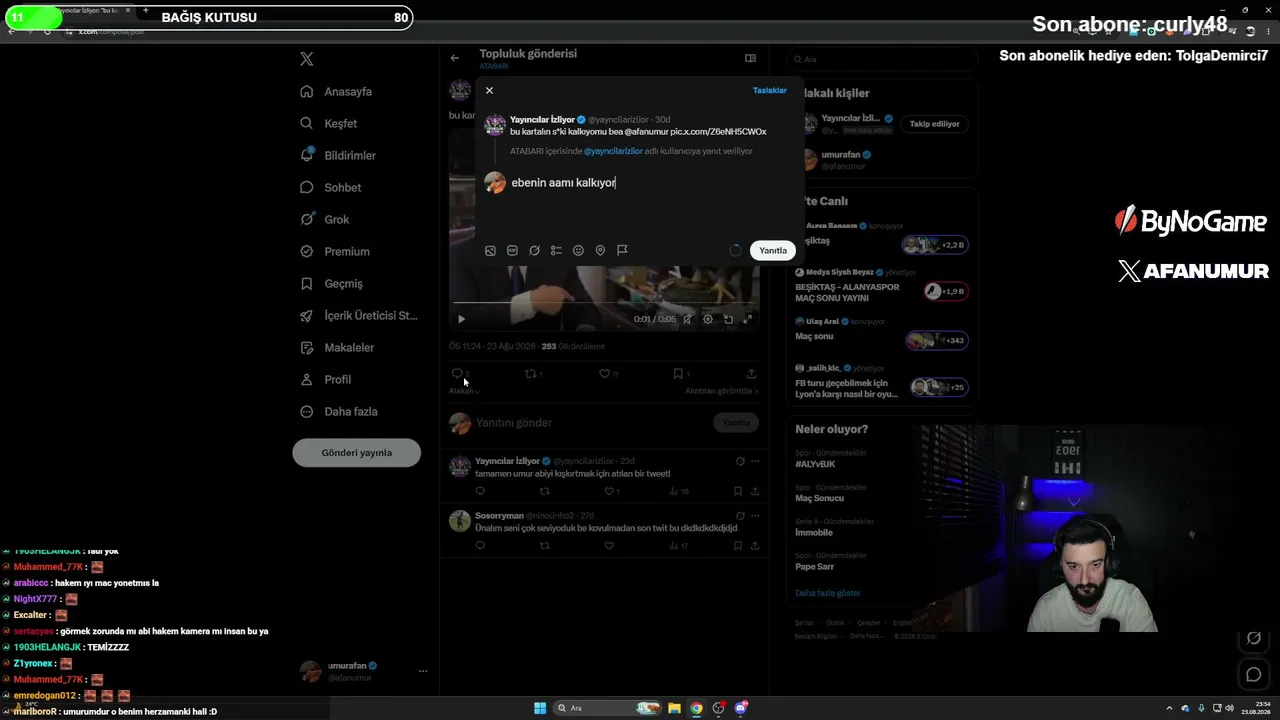Click the Yanıtını gönder field
This screenshot has width=1280, height=720.
592,423
